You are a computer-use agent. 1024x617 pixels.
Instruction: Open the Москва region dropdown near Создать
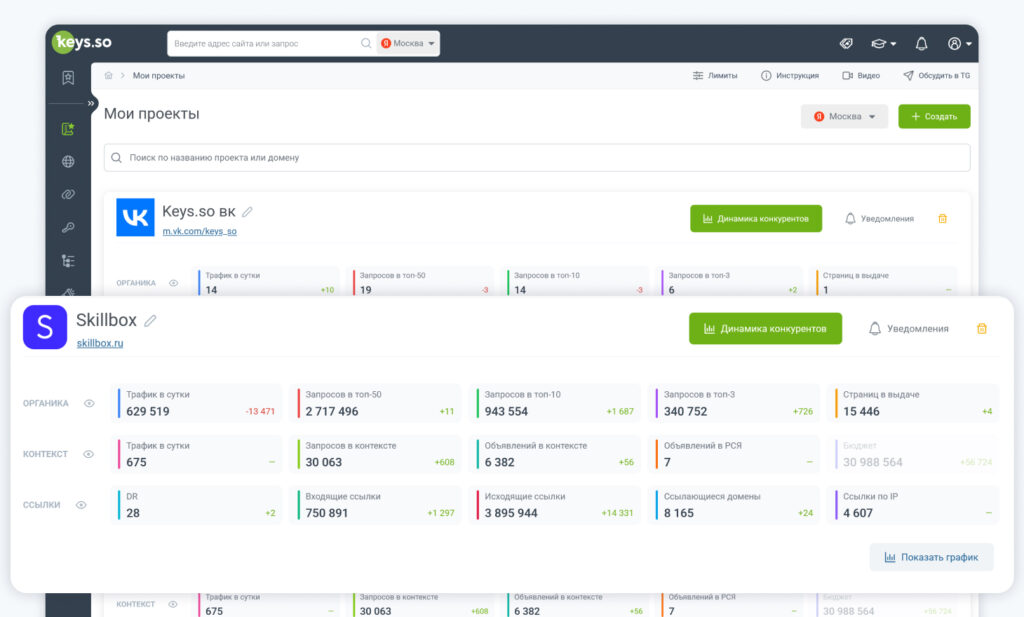pos(844,116)
